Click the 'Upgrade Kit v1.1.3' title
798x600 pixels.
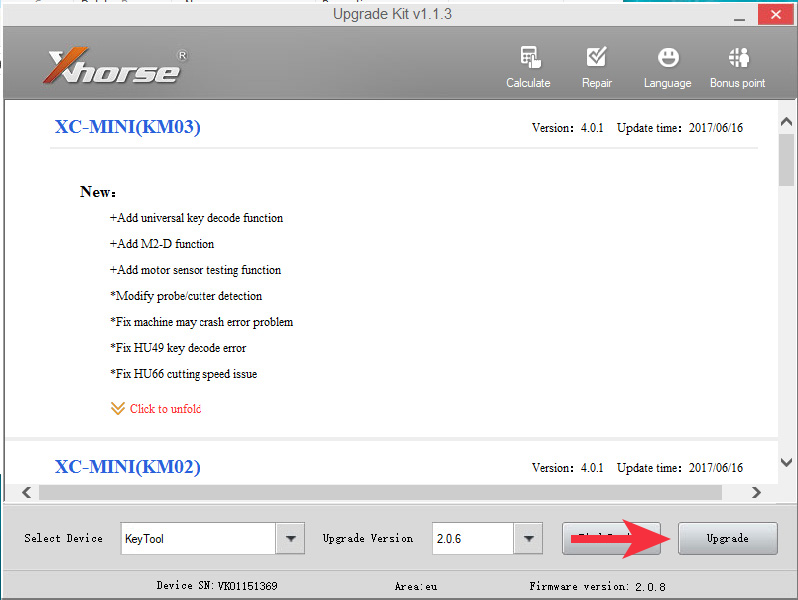point(392,14)
